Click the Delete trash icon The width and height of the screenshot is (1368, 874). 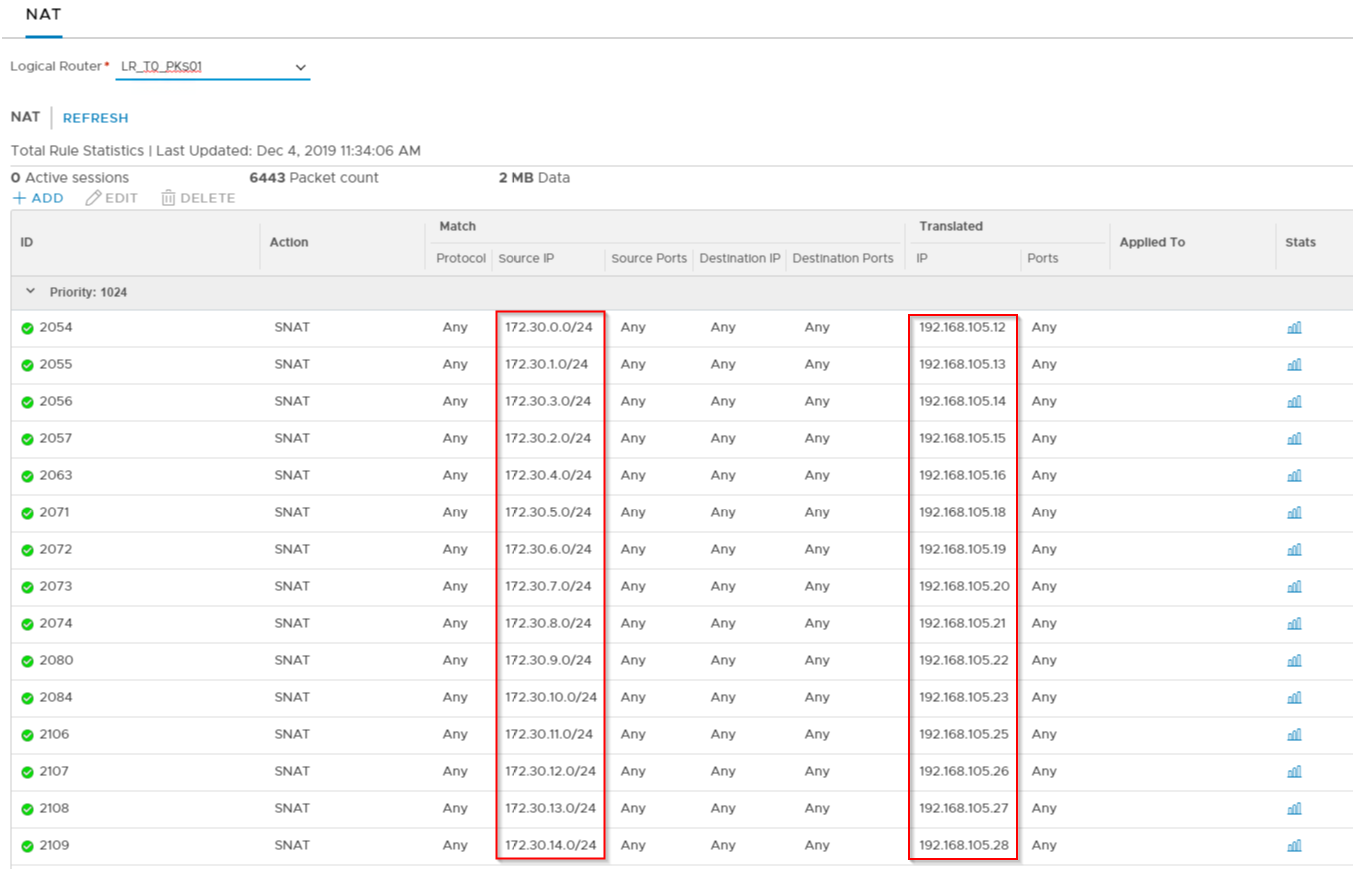coord(168,198)
